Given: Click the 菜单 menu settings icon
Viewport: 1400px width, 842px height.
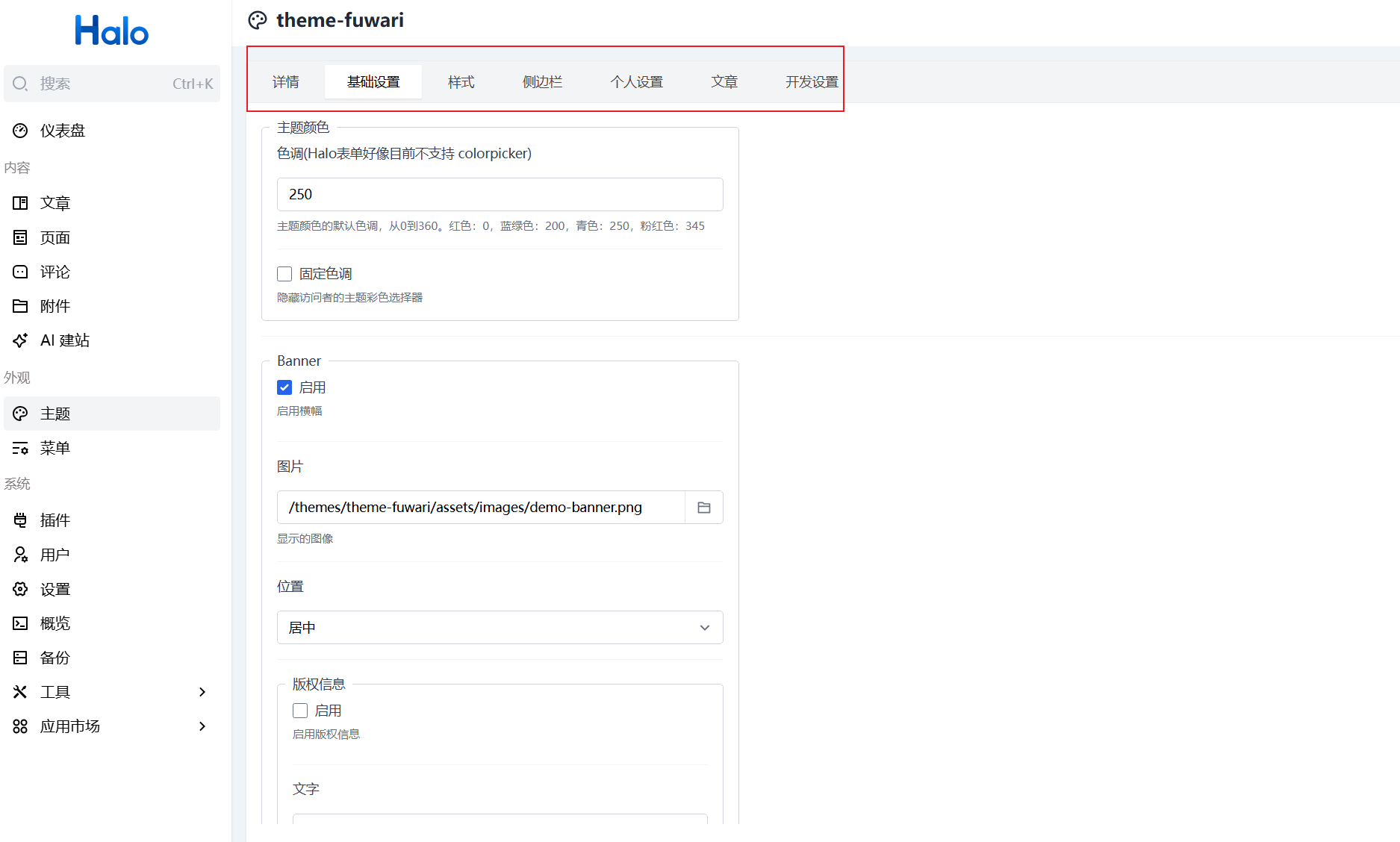Looking at the screenshot, I should [x=20, y=448].
